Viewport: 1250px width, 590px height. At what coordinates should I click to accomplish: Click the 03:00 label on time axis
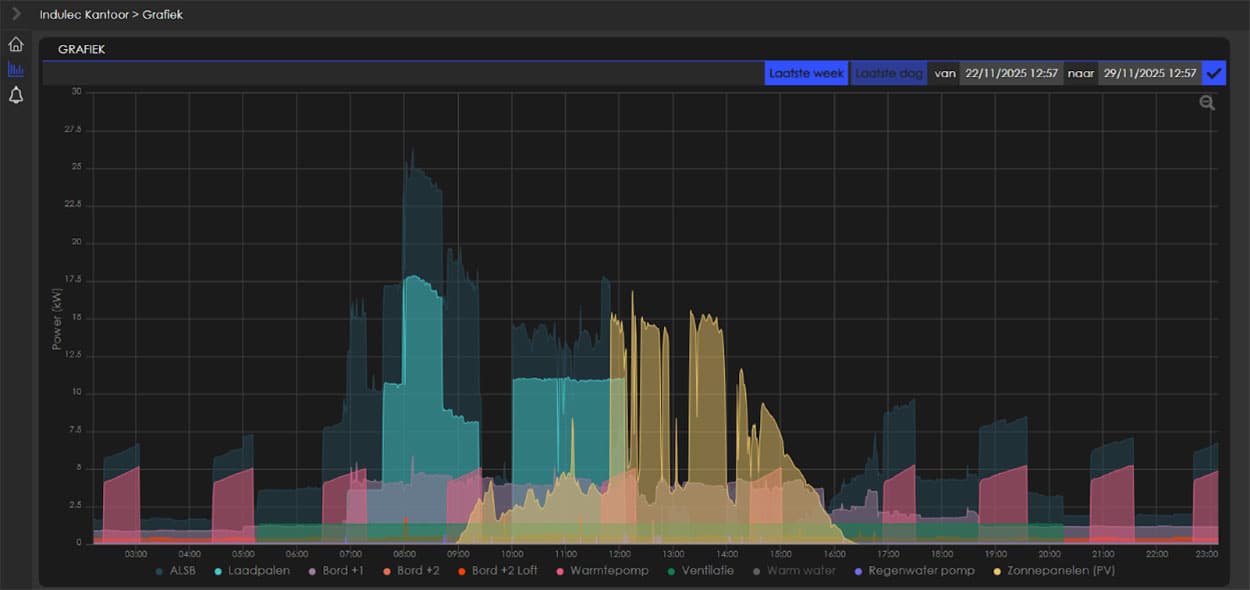point(136,554)
